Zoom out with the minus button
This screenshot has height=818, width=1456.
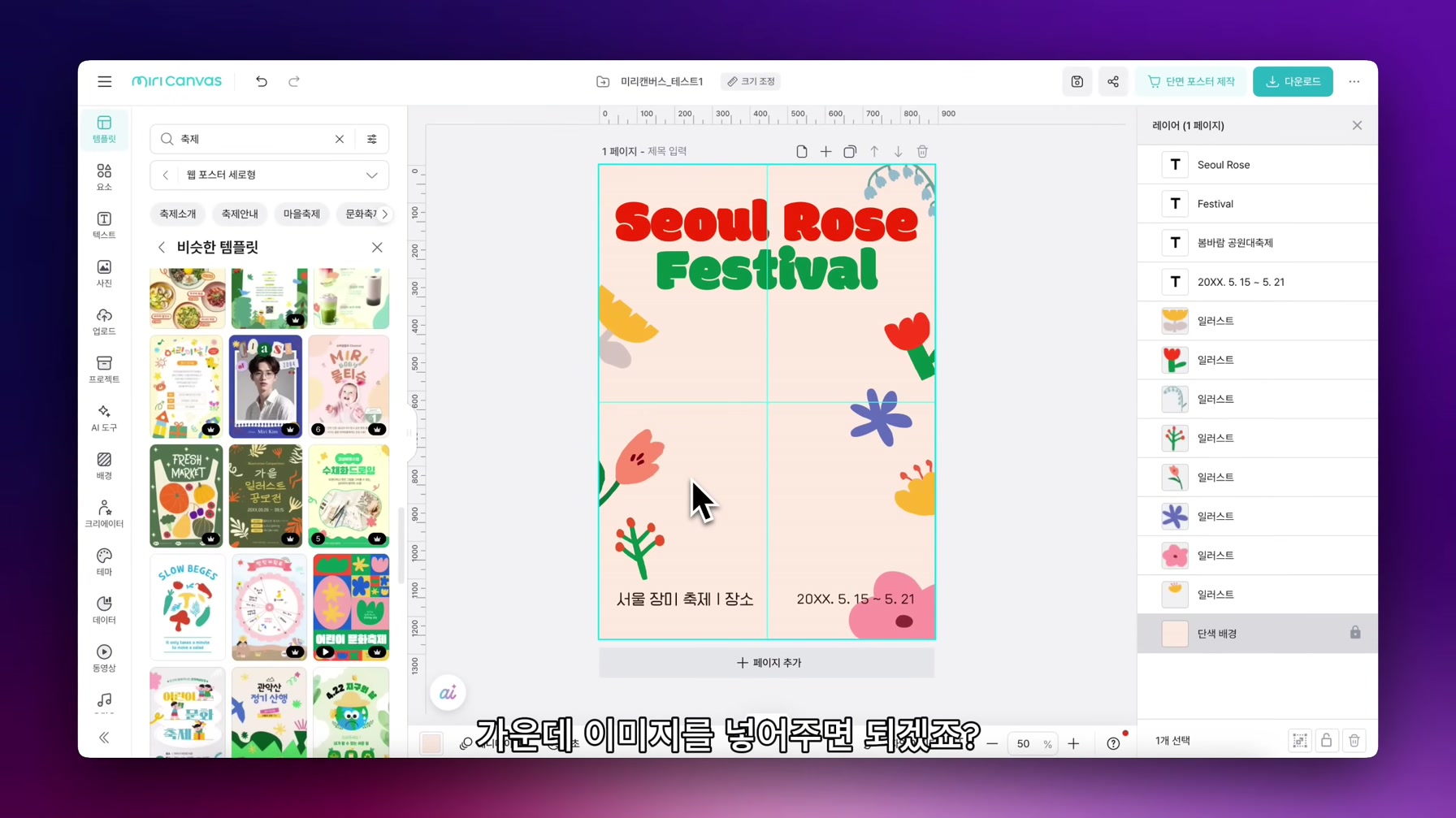tap(992, 743)
